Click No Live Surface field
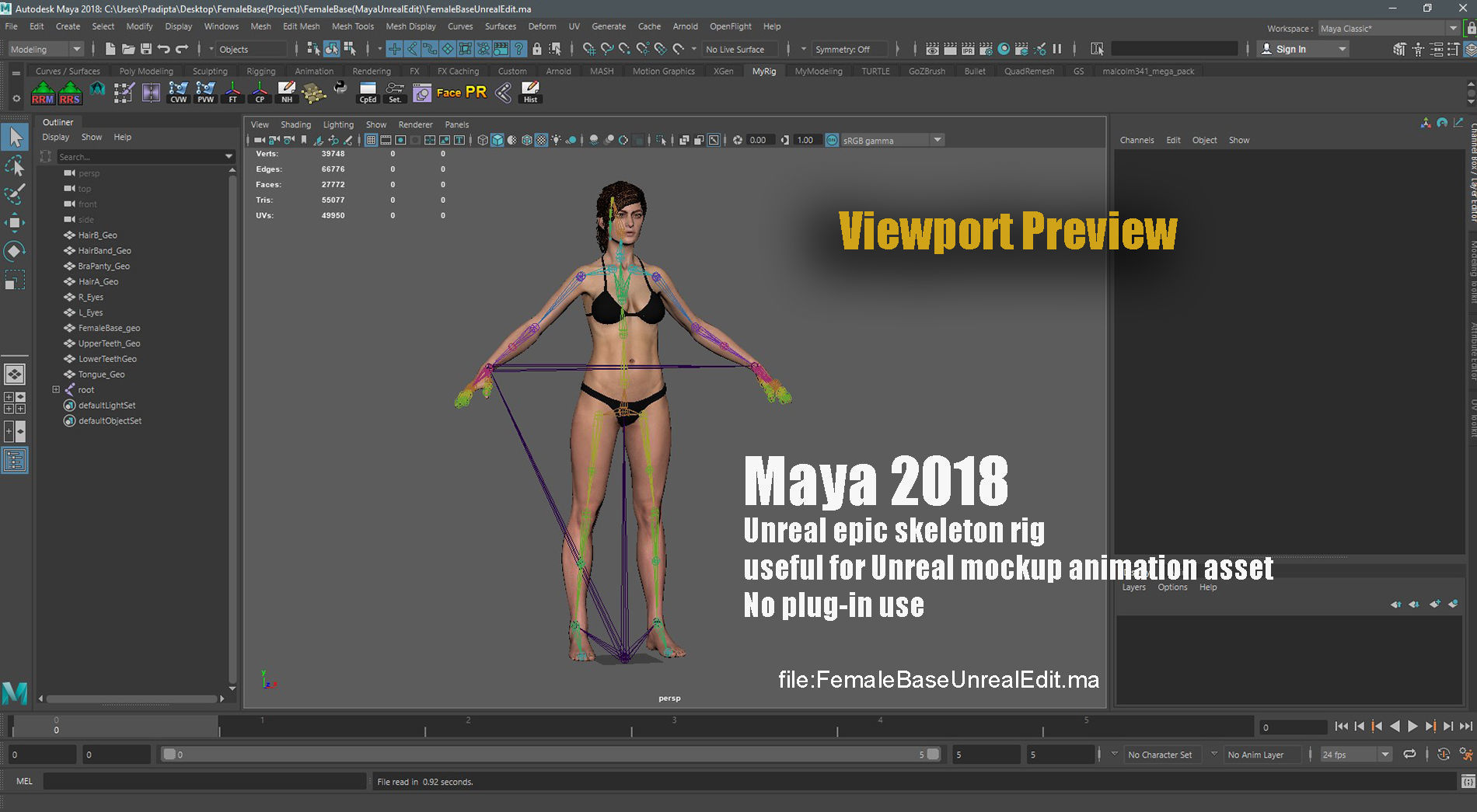 pos(739,49)
